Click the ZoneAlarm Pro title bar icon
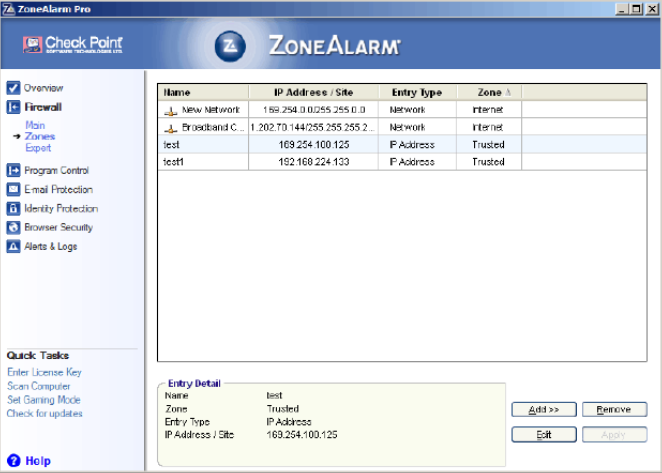This screenshot has width=662, height=473. click(8, 9)
